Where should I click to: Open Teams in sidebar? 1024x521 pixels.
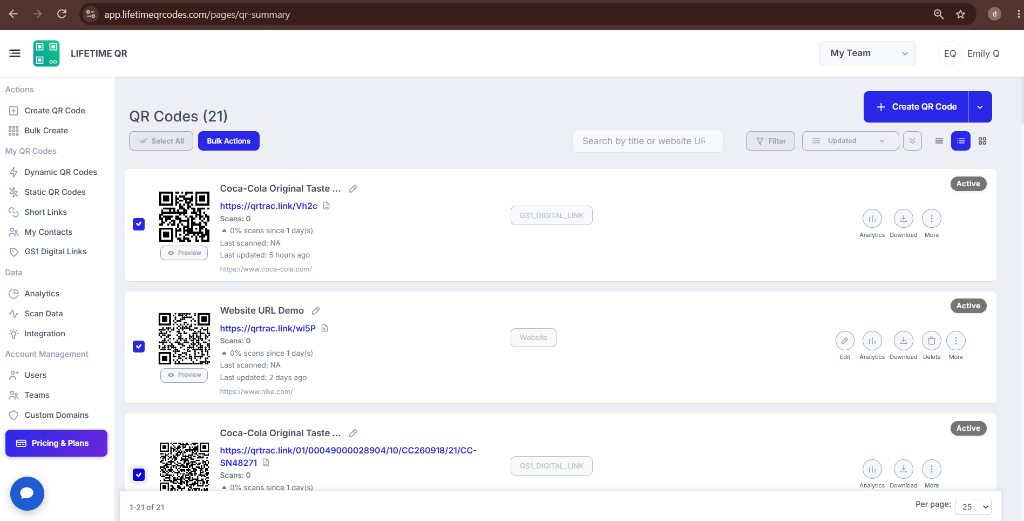(37, 395)
